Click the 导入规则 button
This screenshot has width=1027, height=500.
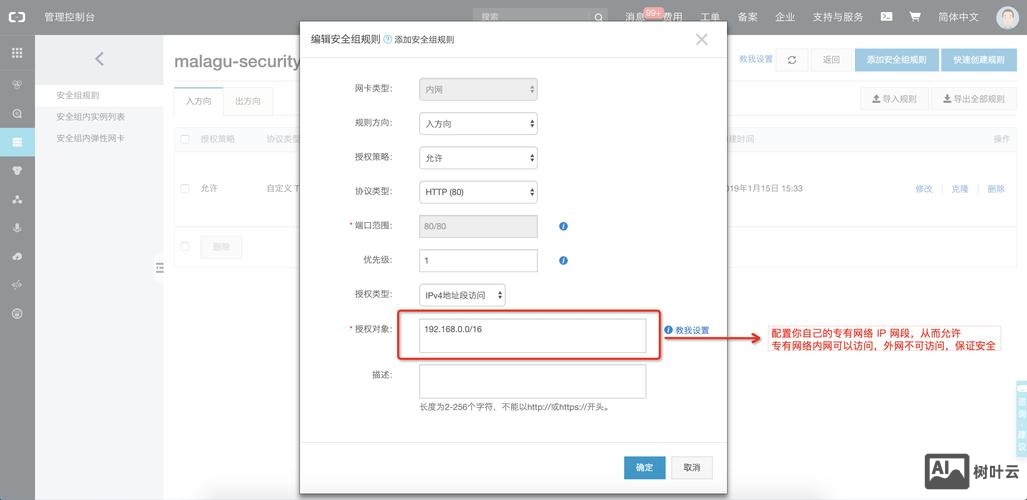(x=894, y=99)
